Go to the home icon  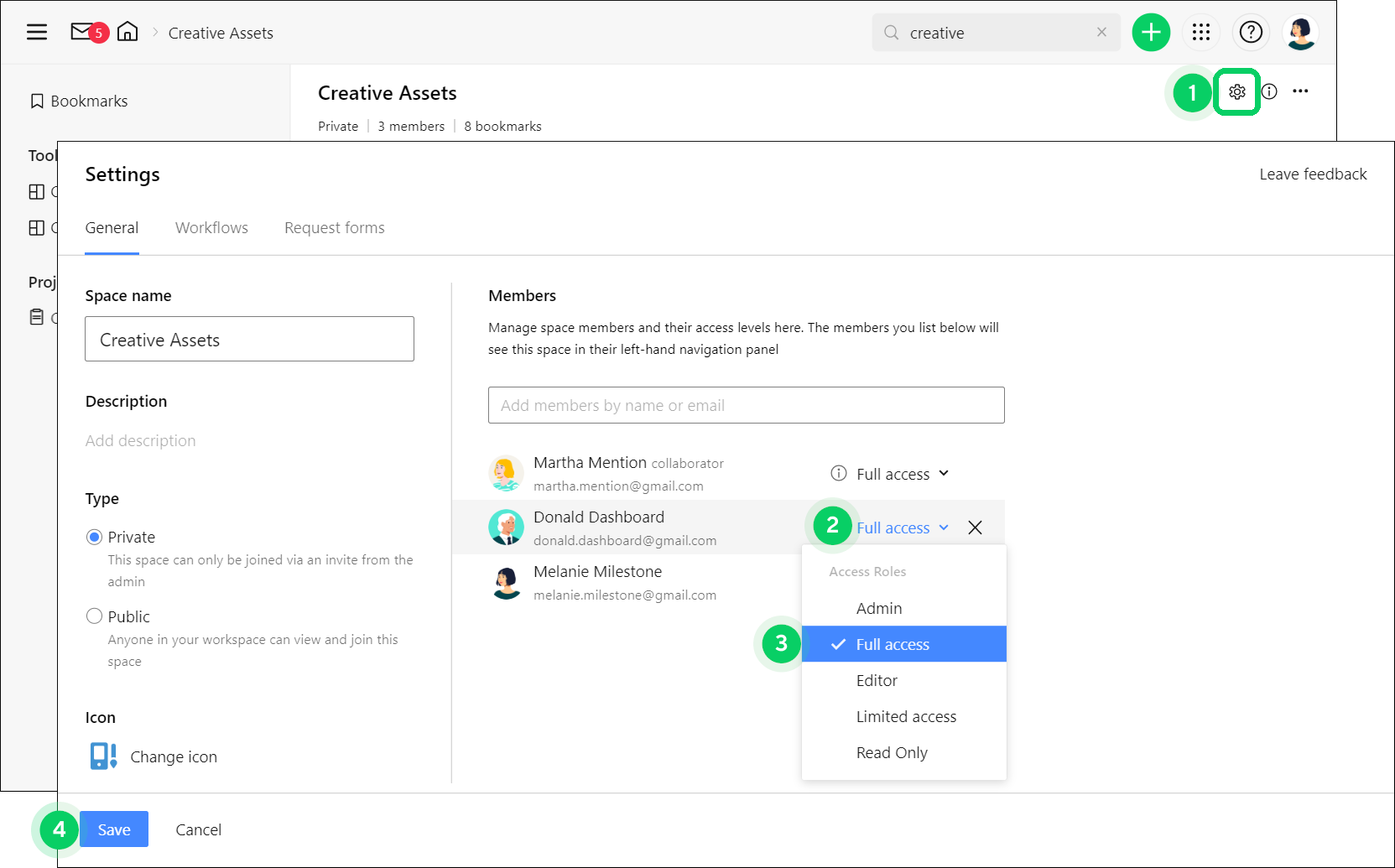[128, 32]
